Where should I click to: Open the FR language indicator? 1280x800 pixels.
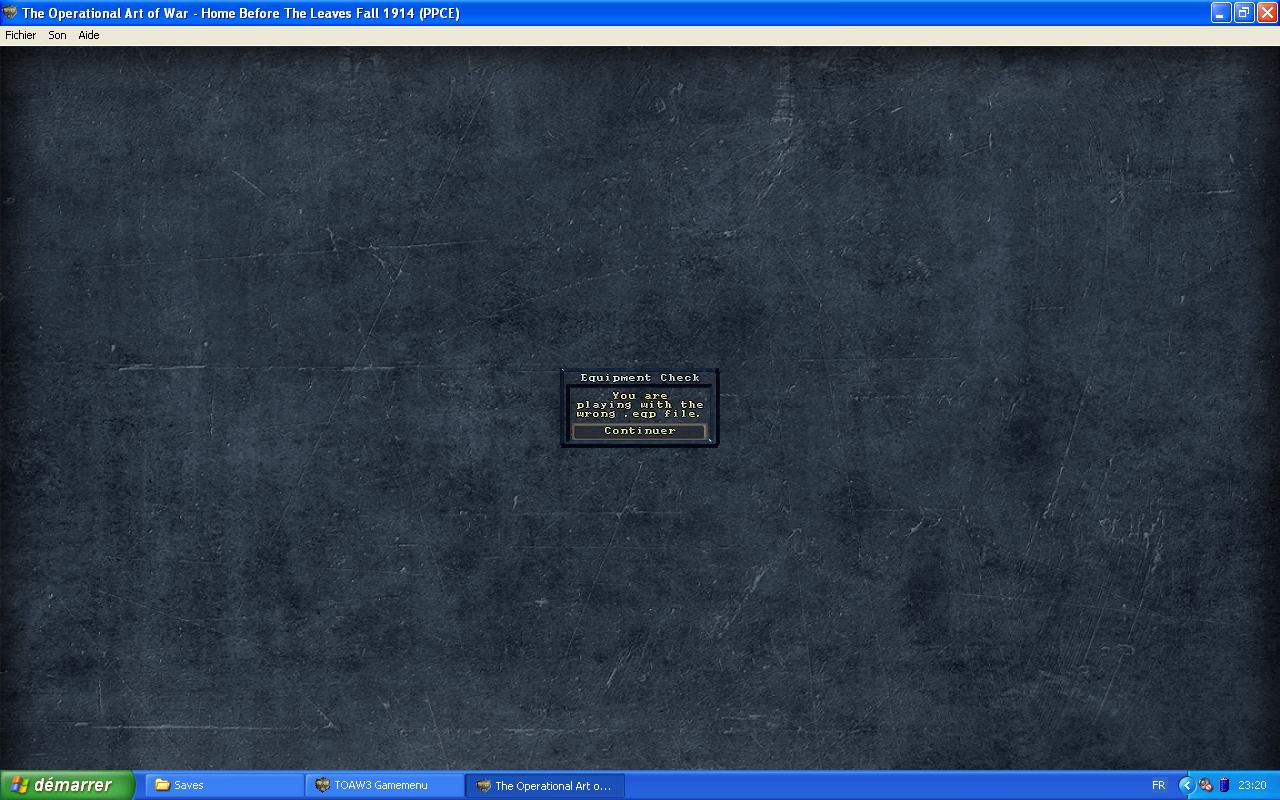tap(1158, 785)
